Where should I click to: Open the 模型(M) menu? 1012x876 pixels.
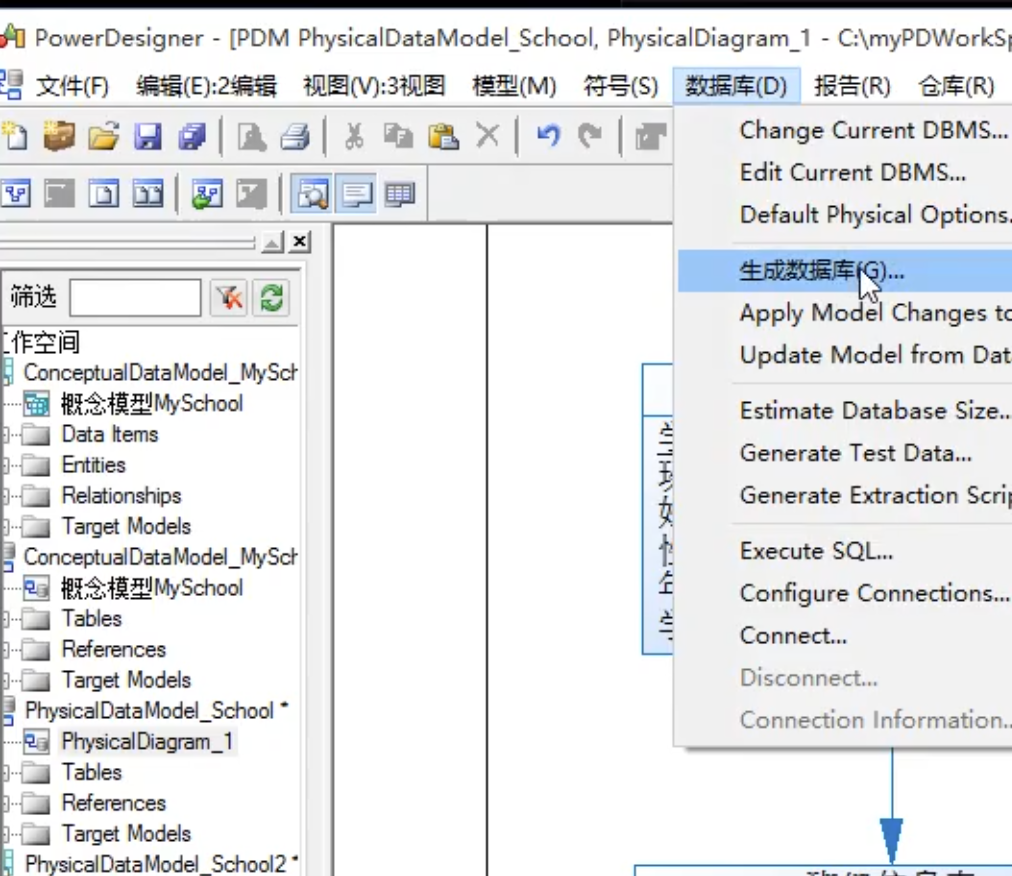514,86
